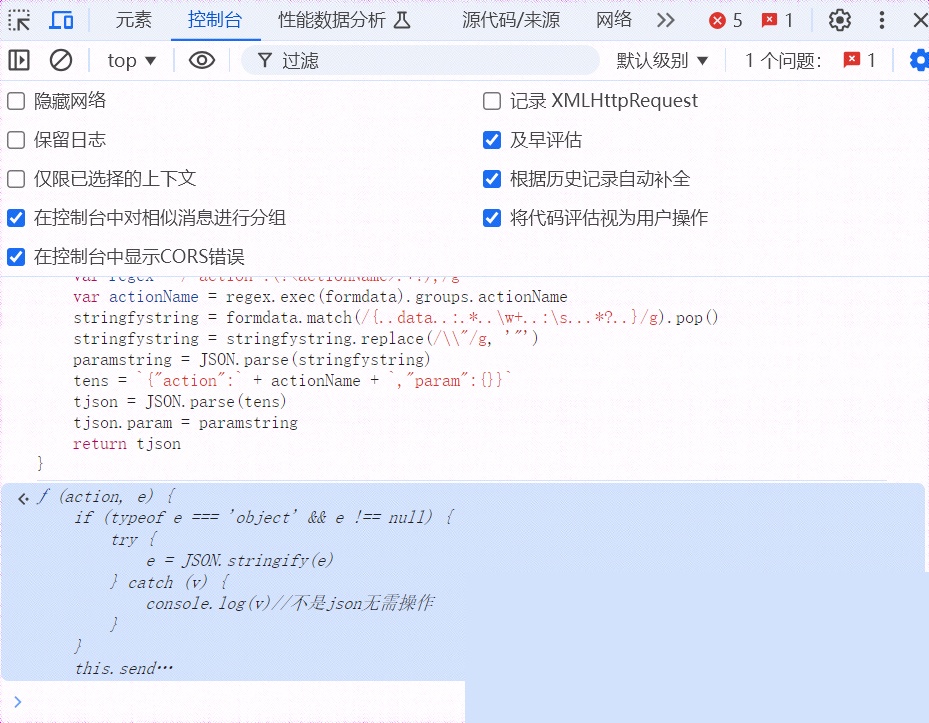Click 'tjson = JSON.parse(tens)' line

pos(180,402)
